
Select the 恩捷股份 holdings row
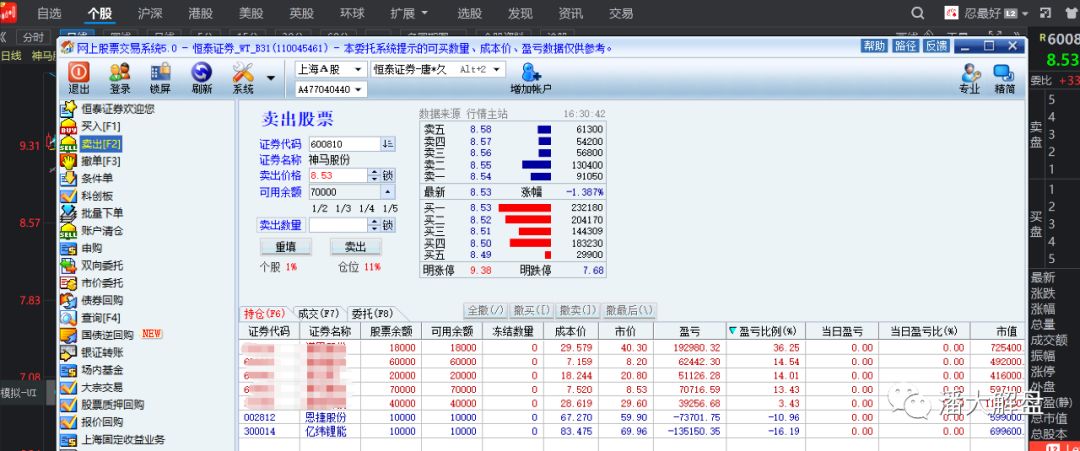pyautogui.click(x=632, y=417)
